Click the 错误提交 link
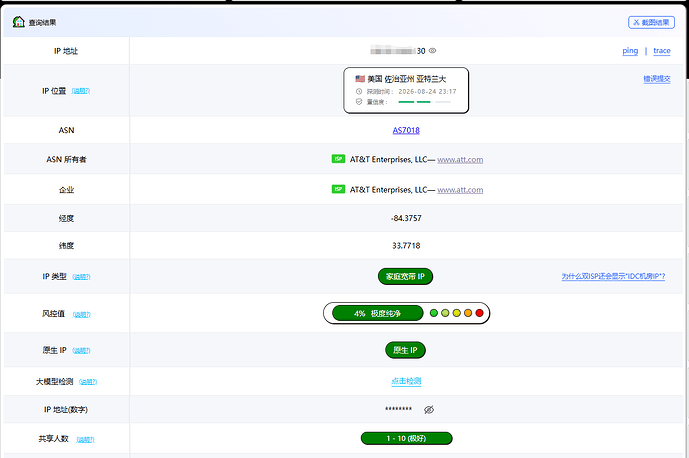The image size is (689, 458). pos(657,79)
